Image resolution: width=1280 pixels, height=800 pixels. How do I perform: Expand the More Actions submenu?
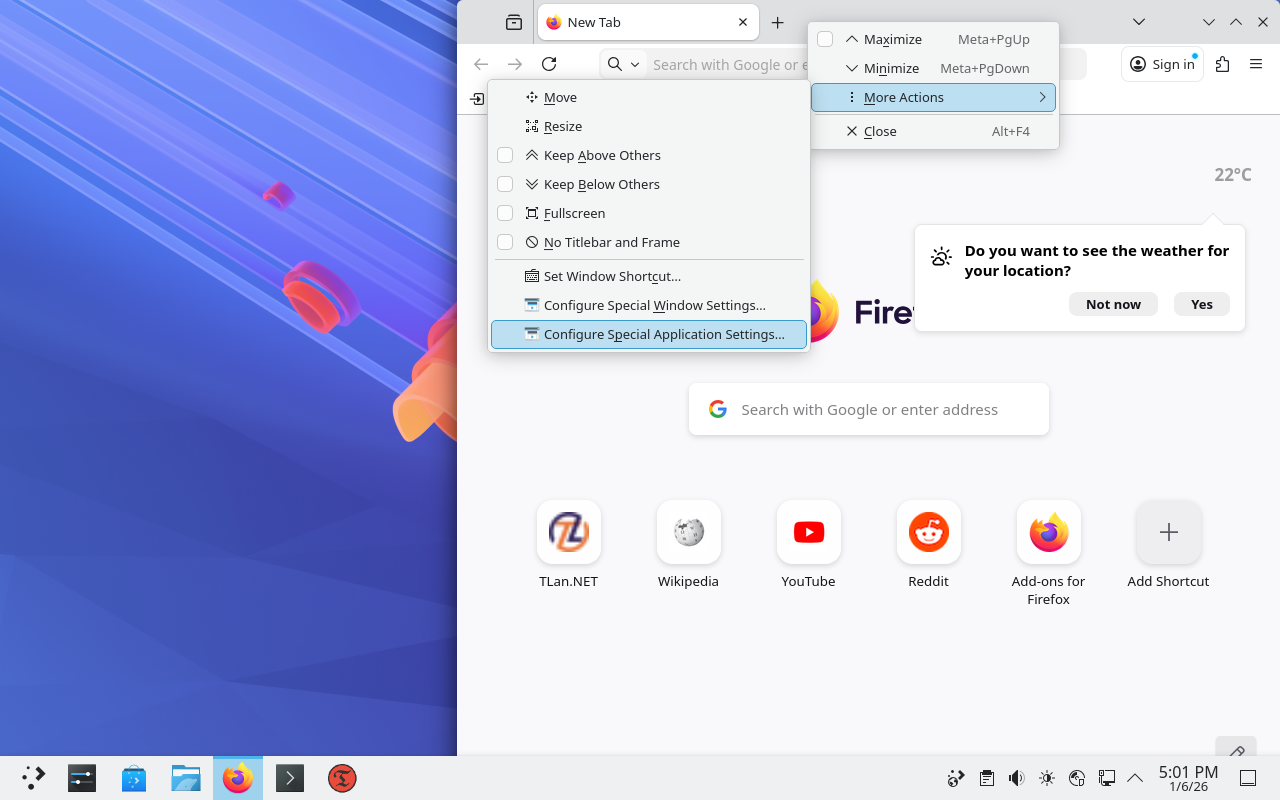coord(933,97)
